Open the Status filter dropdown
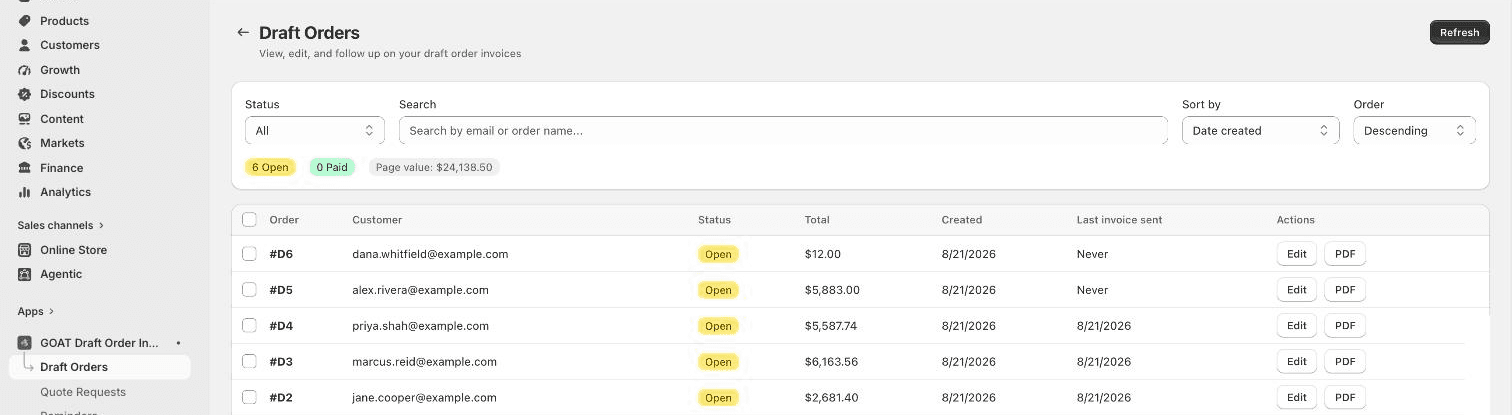 315,131
